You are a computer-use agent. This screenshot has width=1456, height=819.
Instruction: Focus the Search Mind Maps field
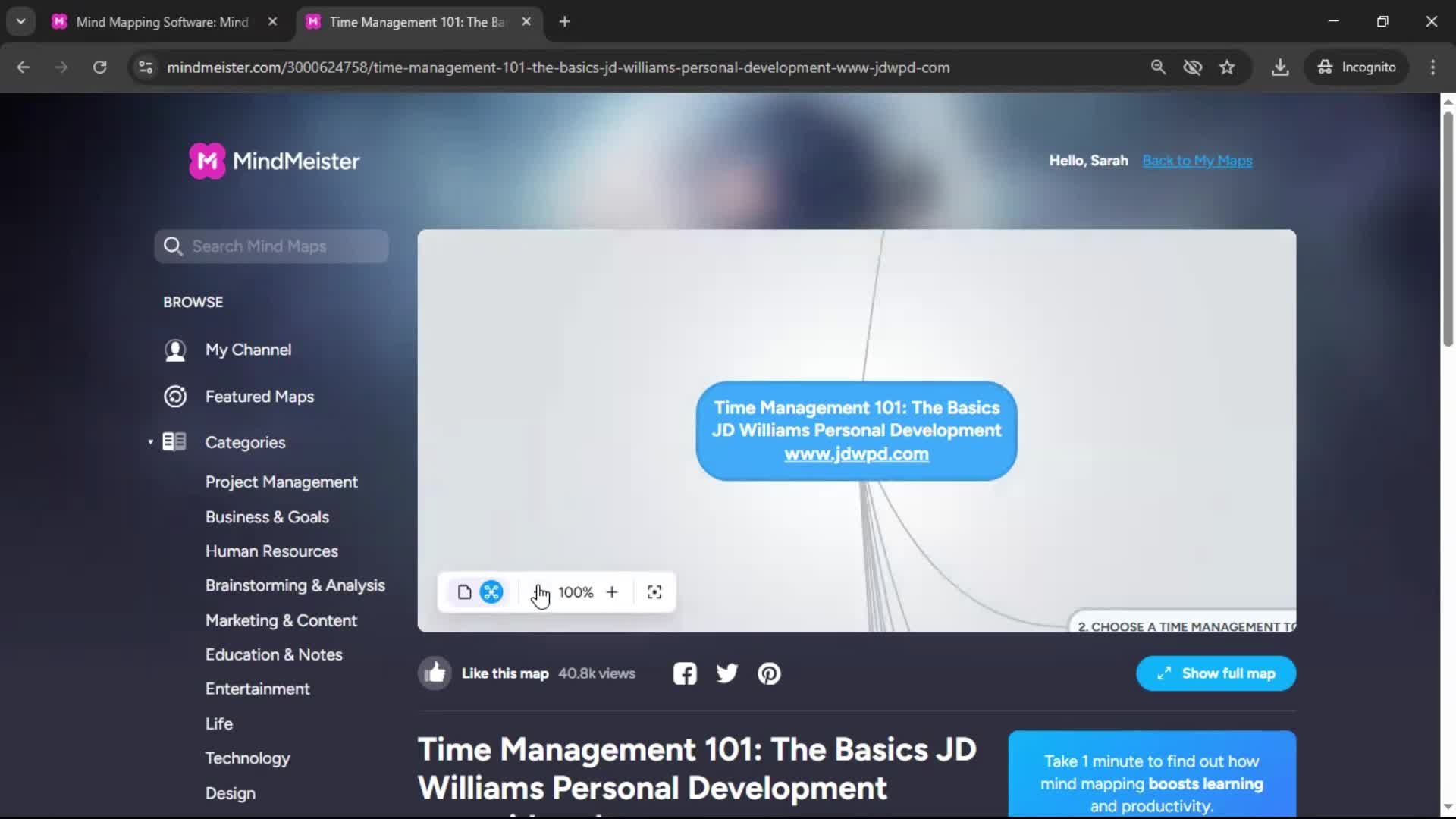[271, 246]
